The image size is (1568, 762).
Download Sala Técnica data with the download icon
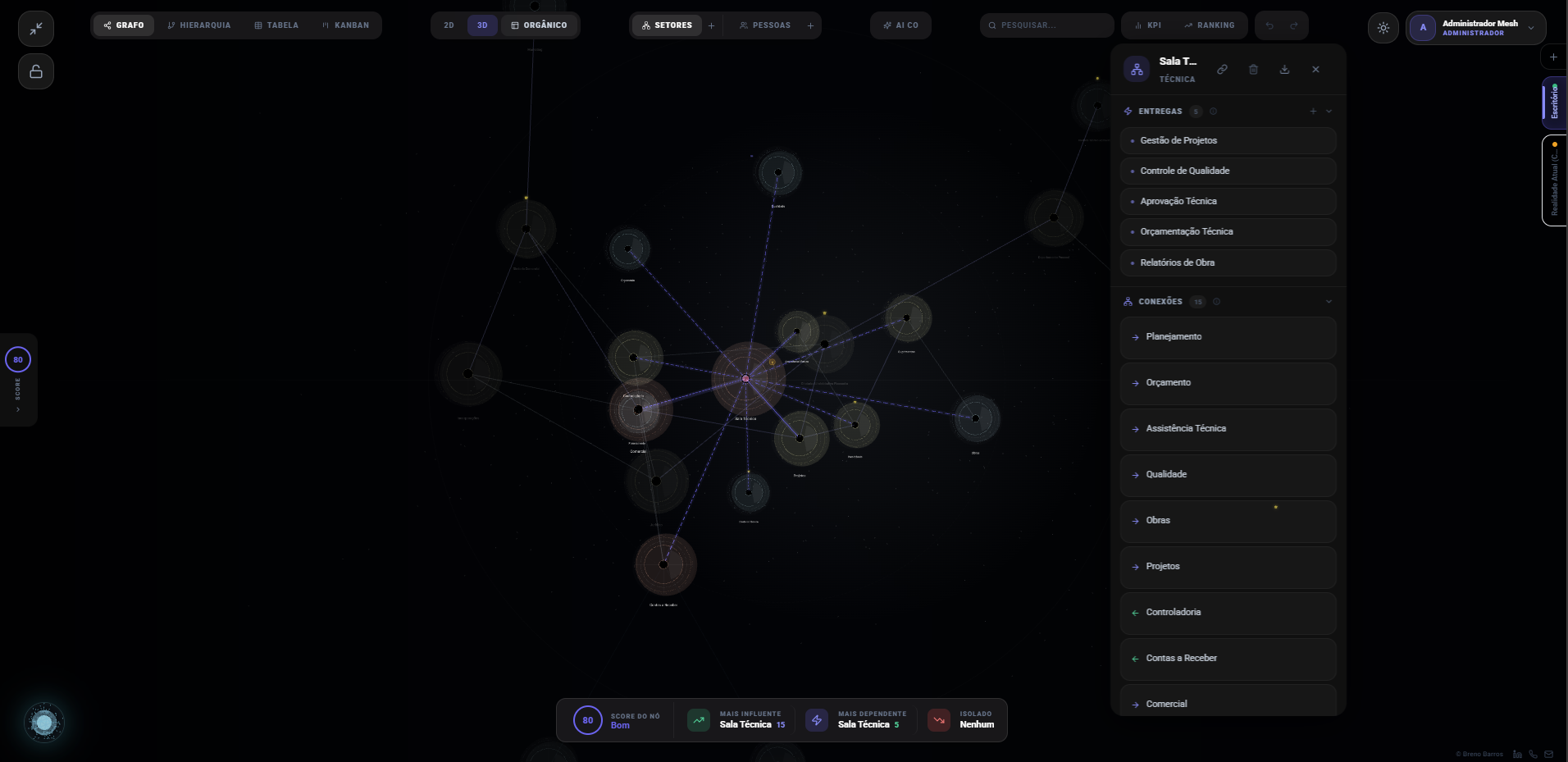(x=1284, y=70)
